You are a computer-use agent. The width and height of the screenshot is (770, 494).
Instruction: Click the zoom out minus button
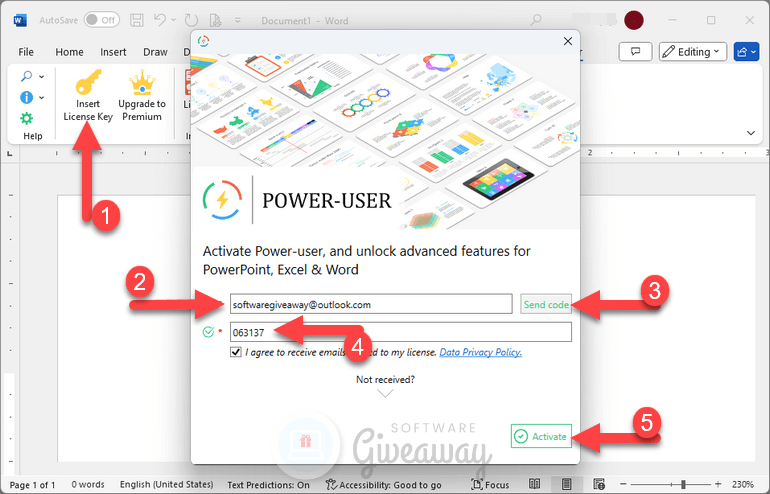click(623, 485)
